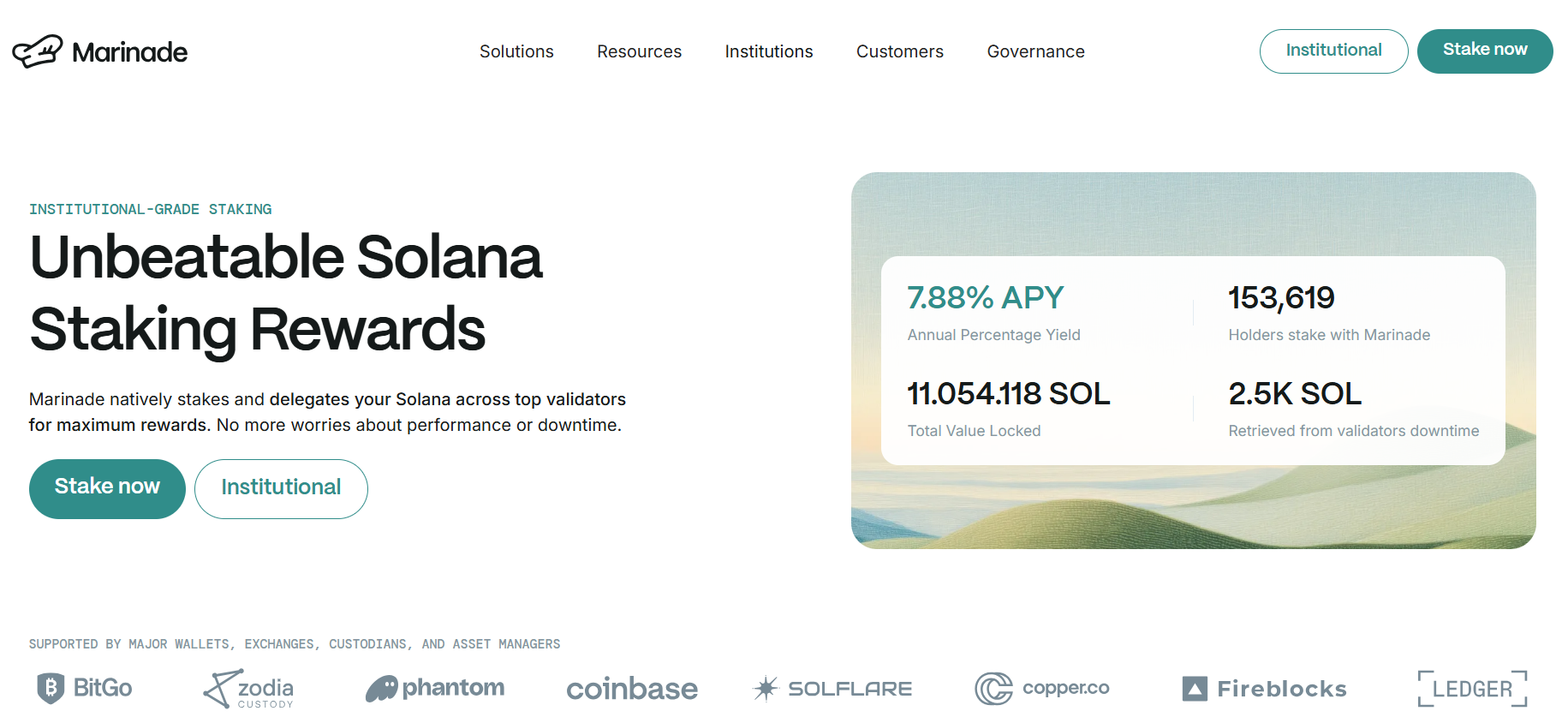The height and width of the screenshot is (723, 1568).
Task: Click the Annual Percentage Yield label
Action: point(993,335)
